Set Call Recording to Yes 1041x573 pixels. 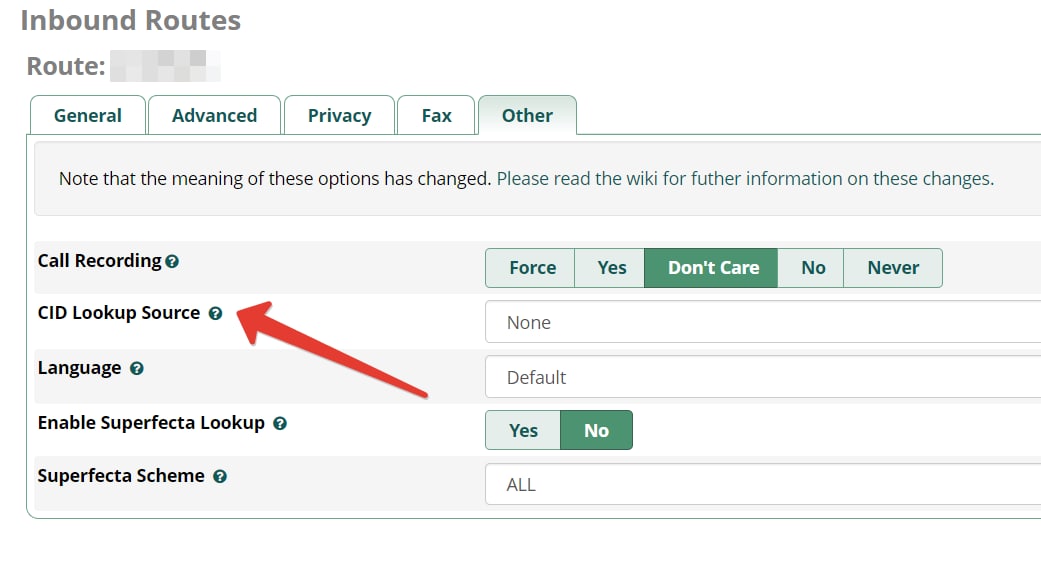(x=611, y=268)
